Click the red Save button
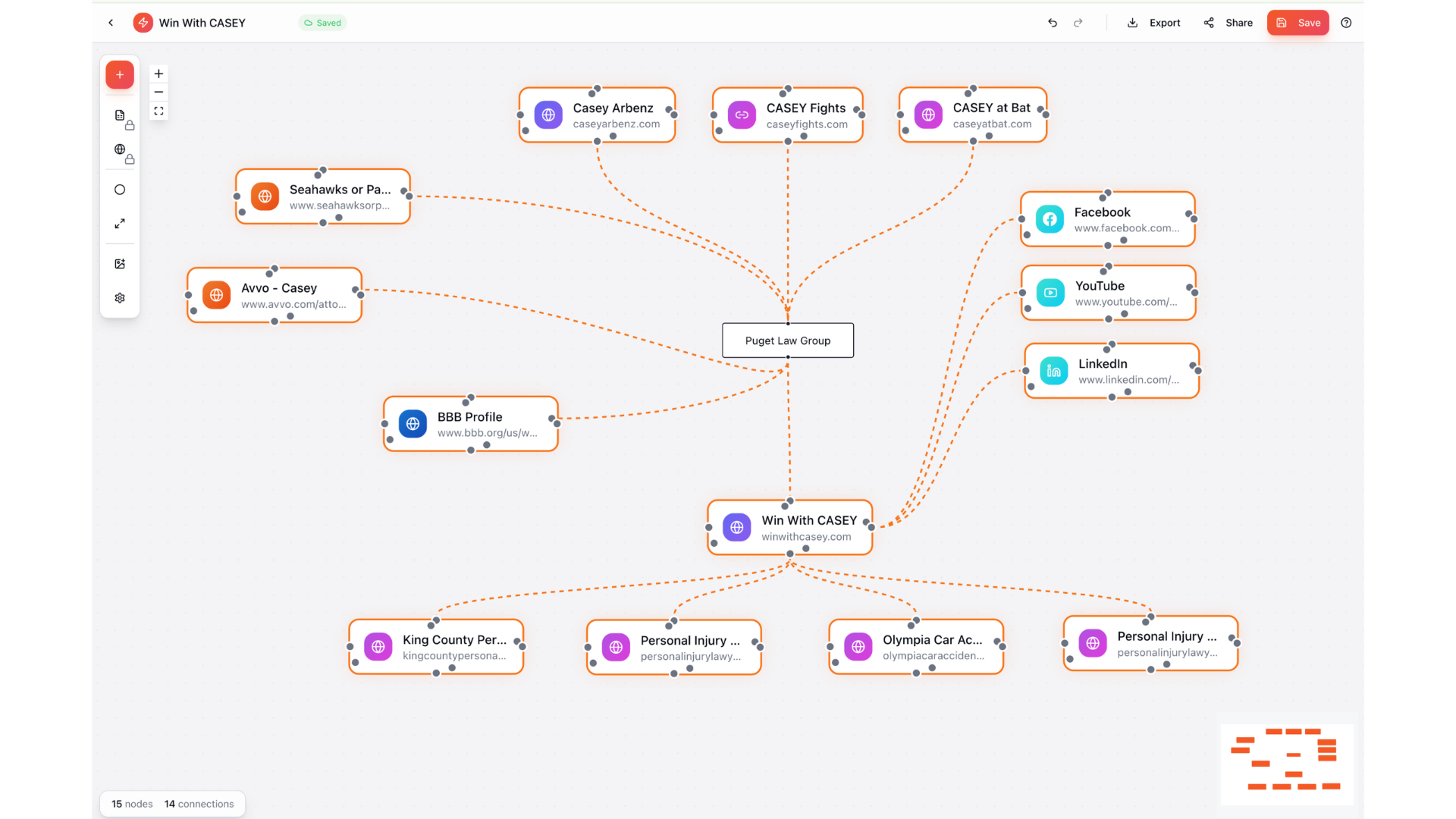This screenshot has width=1456, height=819. tap(1298, 23)
